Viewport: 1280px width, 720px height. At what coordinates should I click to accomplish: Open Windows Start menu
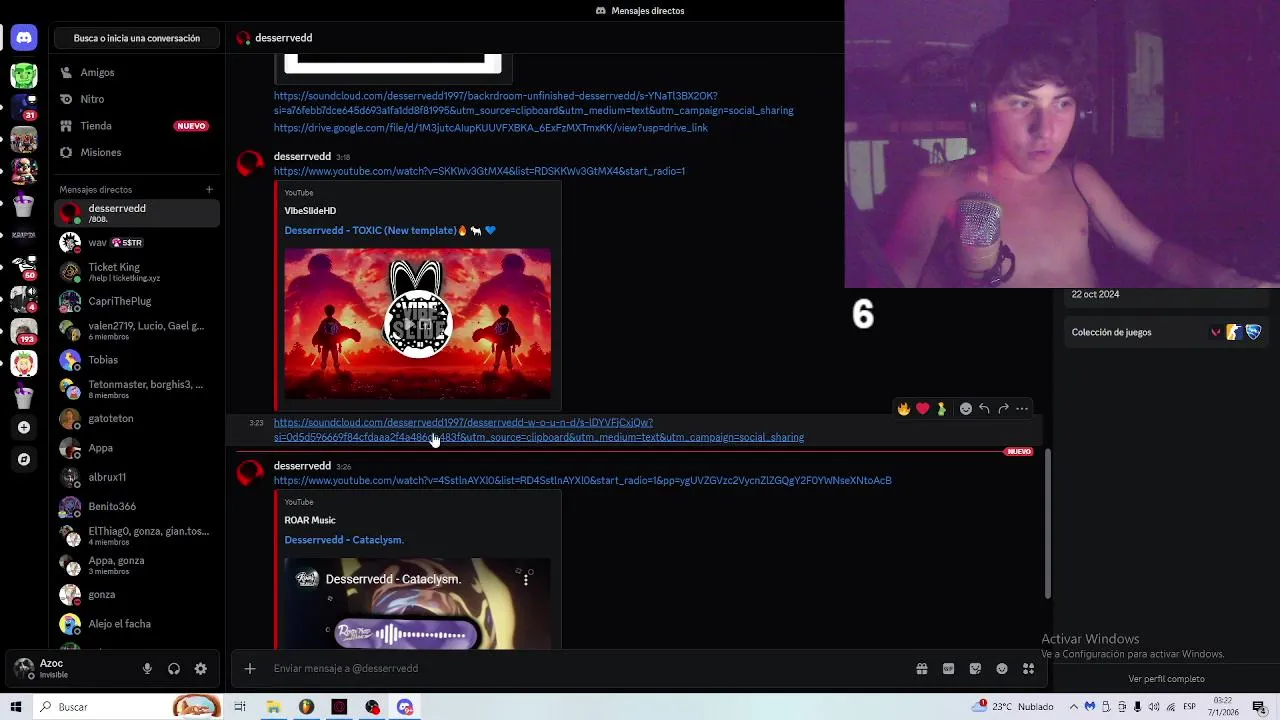[x=16, y=707]
